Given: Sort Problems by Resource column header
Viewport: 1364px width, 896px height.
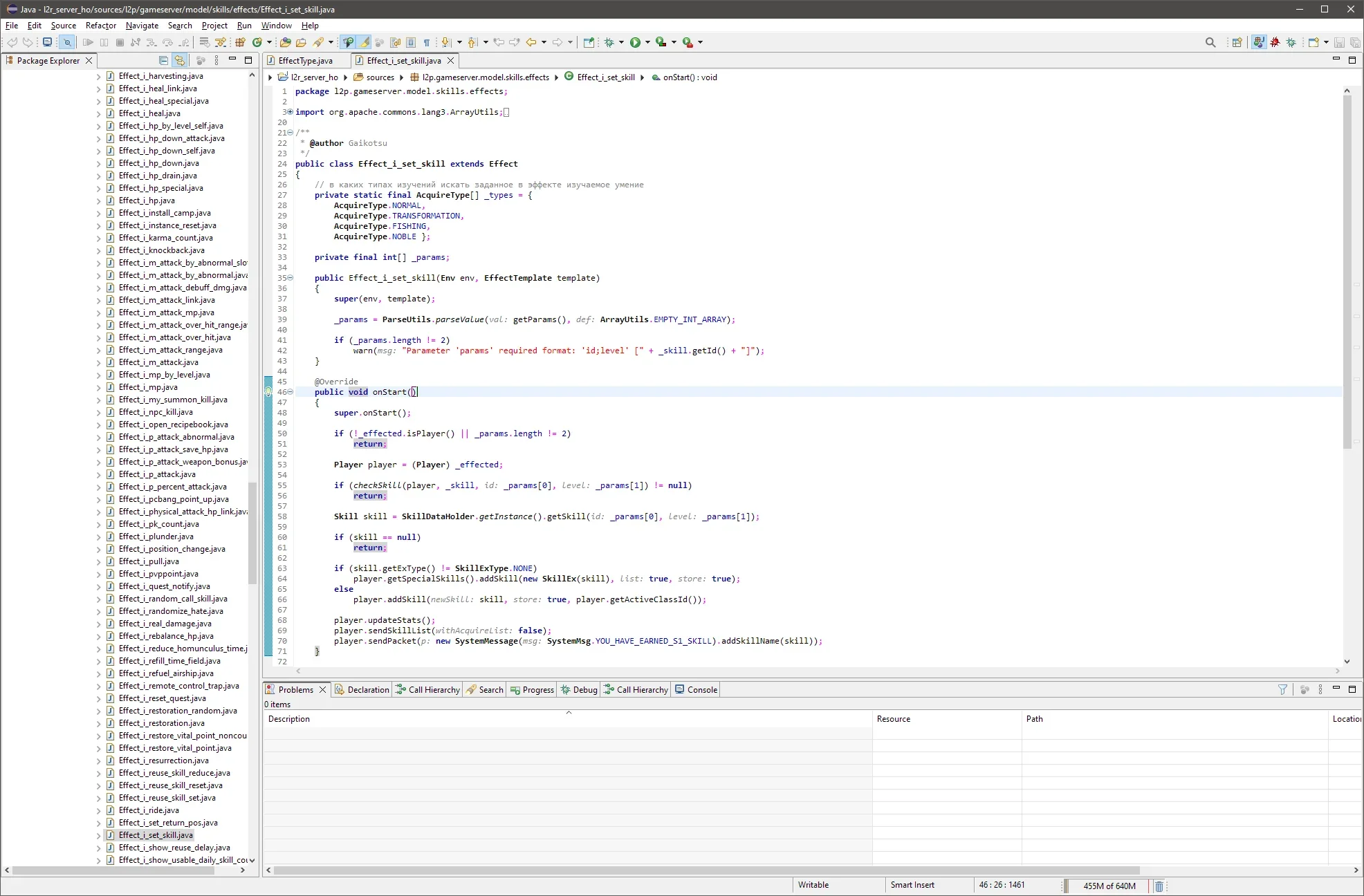Looking at the screenshot, I should pyautogui.click(x=947, y=719).
